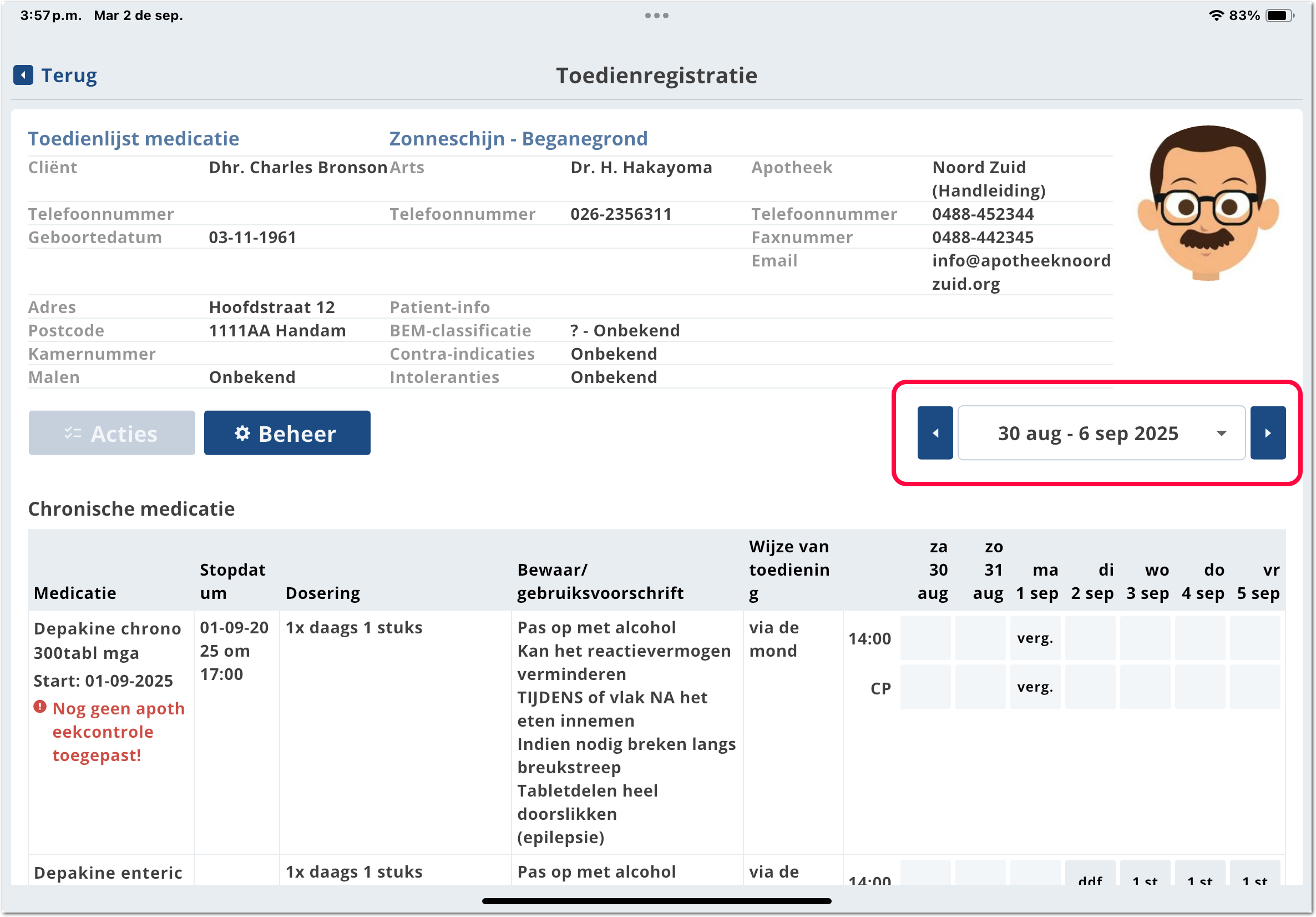This screenshot has height=917, width=1316.
Task: Select the Depakine chrono 300tabl mga medication
Action: pyautogui.click(x=107, y=640)
